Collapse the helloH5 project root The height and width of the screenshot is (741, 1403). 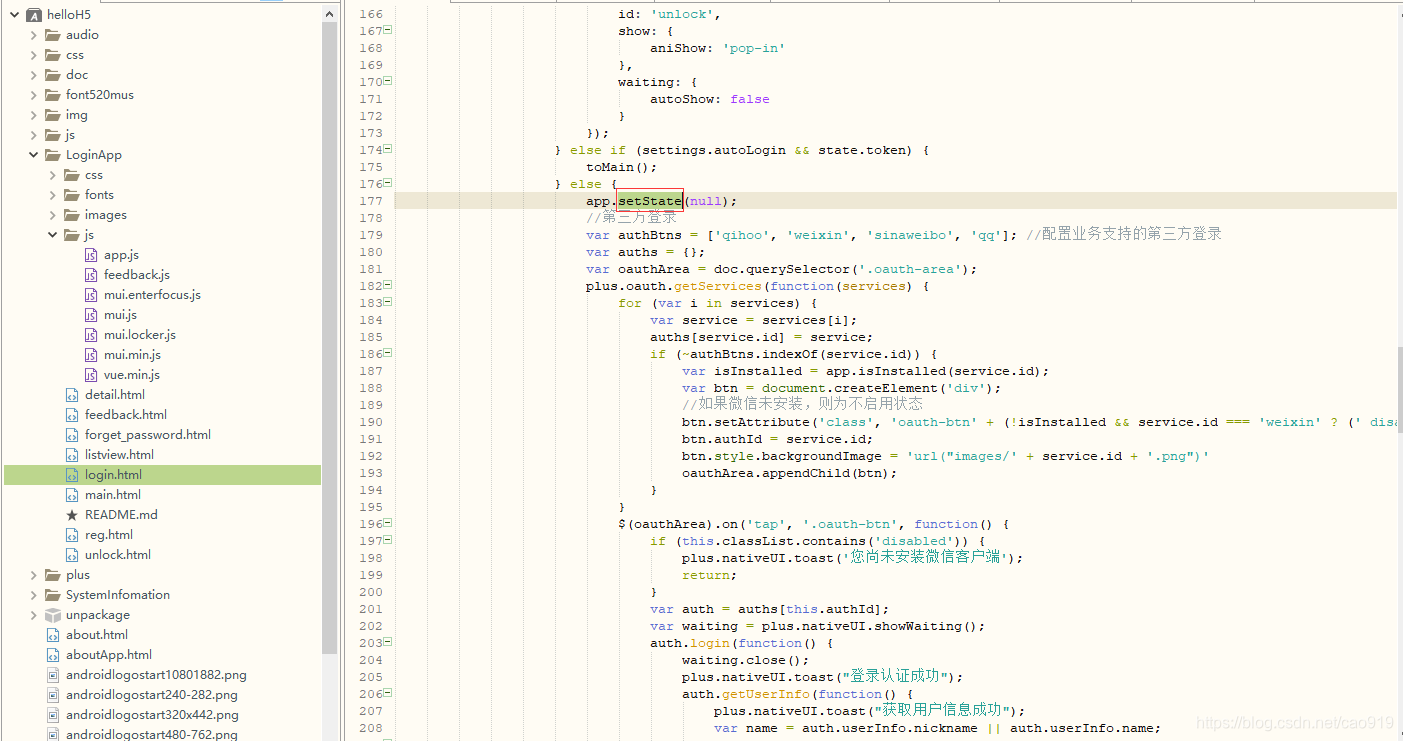click(x=14, y=15)
